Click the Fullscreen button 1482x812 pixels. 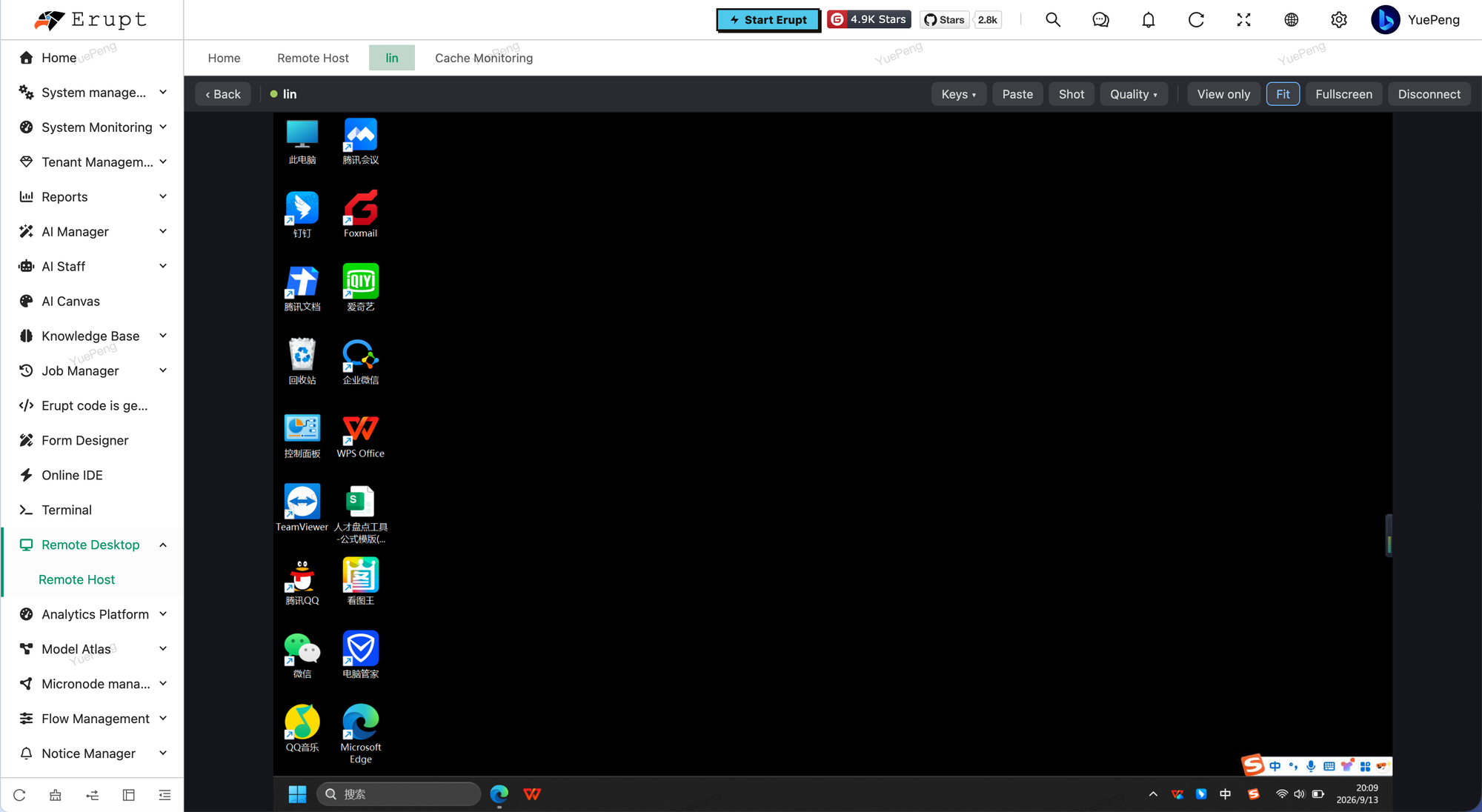click(x=1343, y=94)
